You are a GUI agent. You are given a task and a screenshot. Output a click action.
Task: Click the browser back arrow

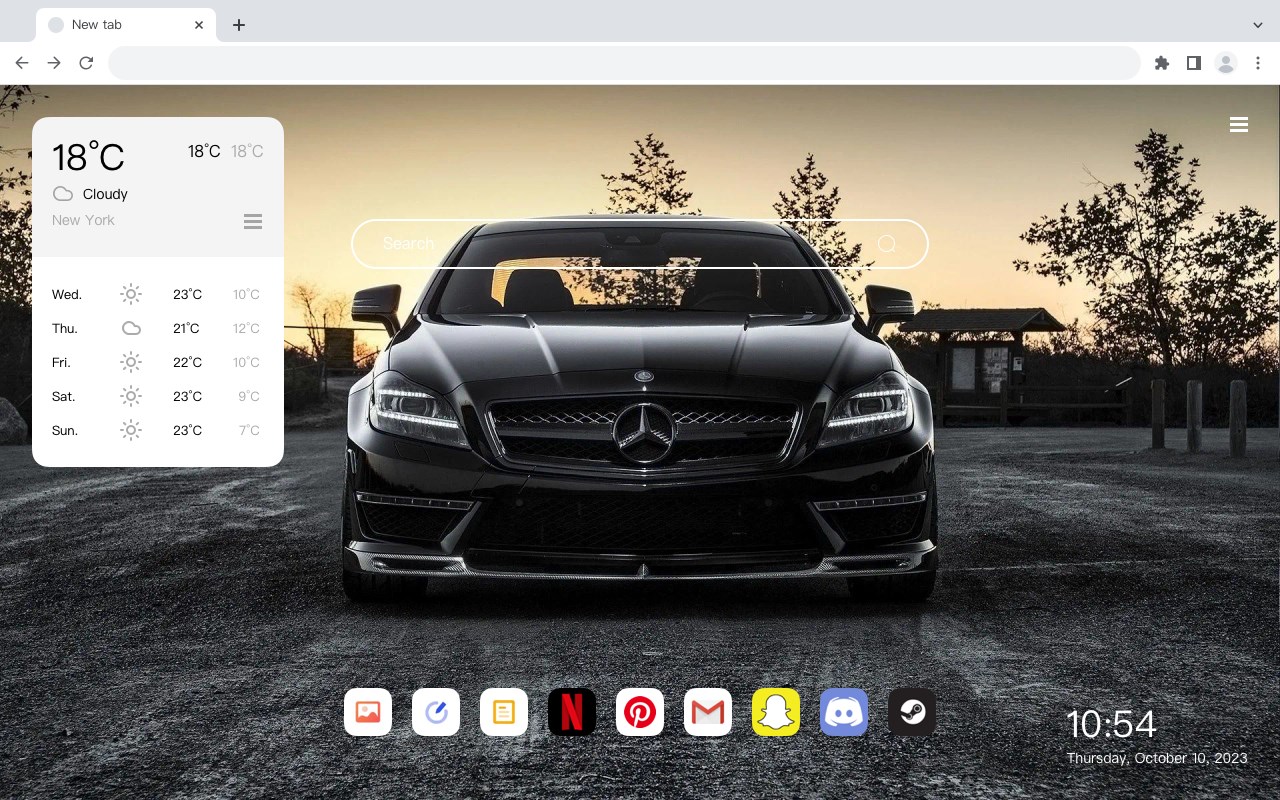tap(22, 63)
